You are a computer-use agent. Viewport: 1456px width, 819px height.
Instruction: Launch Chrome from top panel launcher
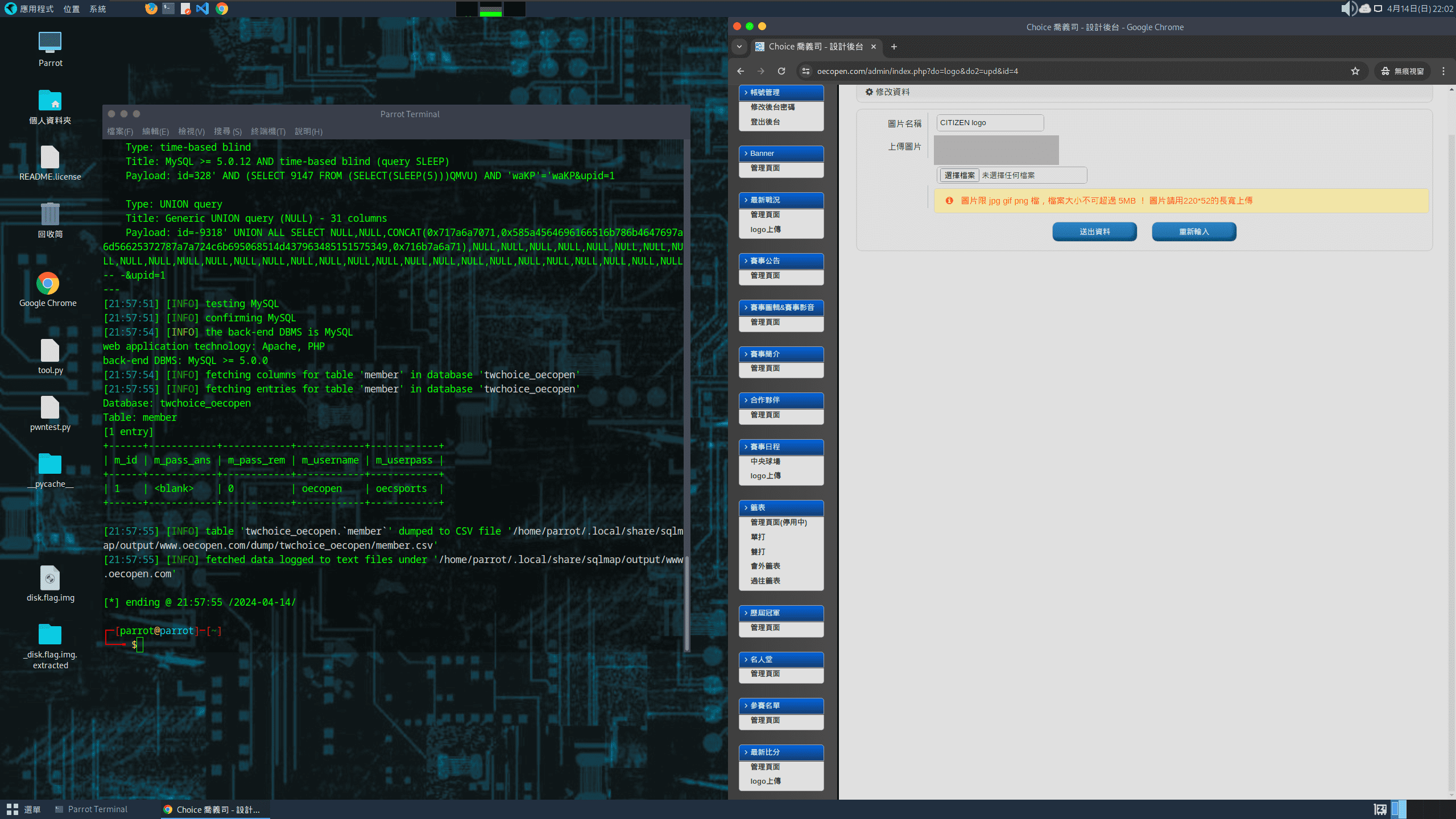(222, 9)
